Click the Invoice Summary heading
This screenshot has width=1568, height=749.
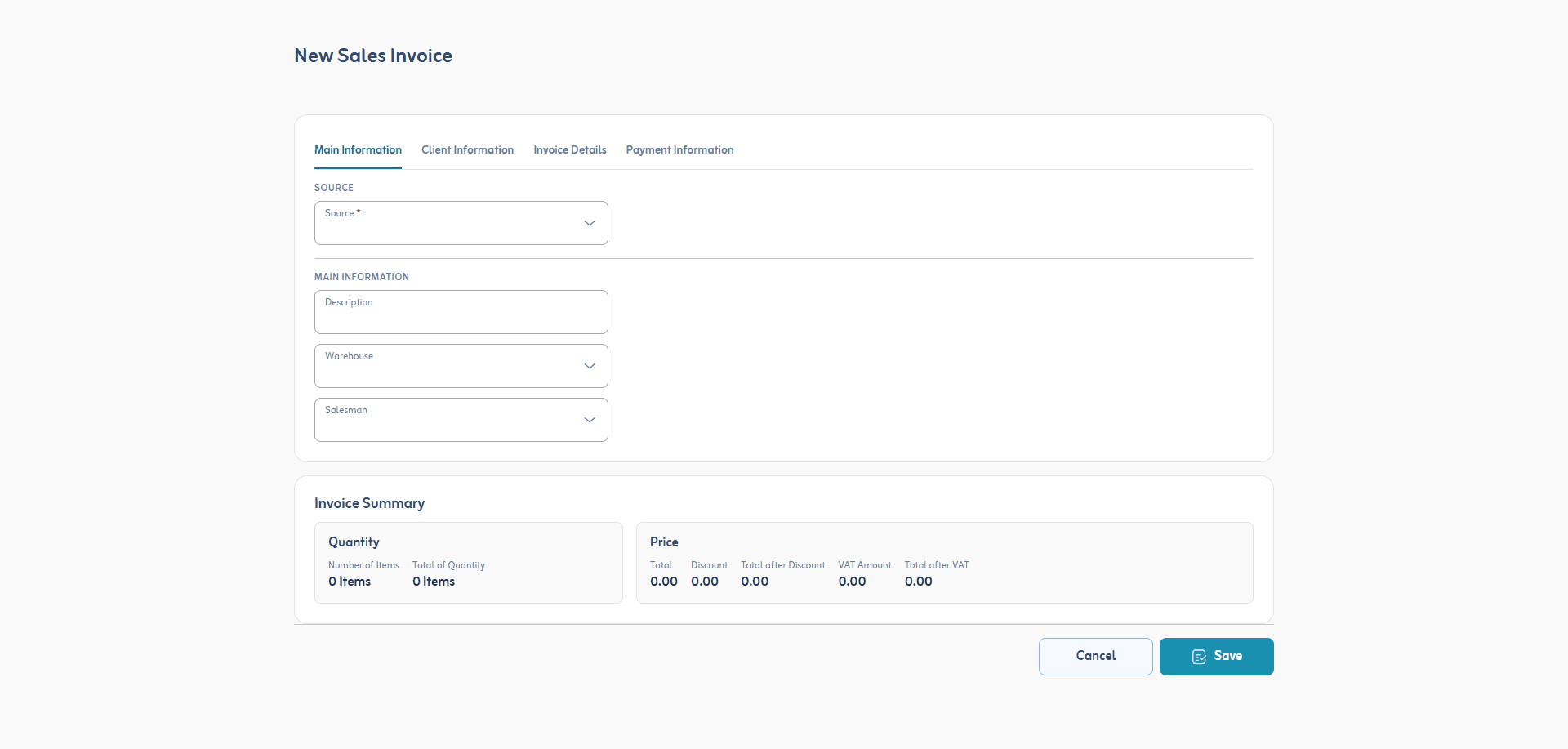[369, 503]
